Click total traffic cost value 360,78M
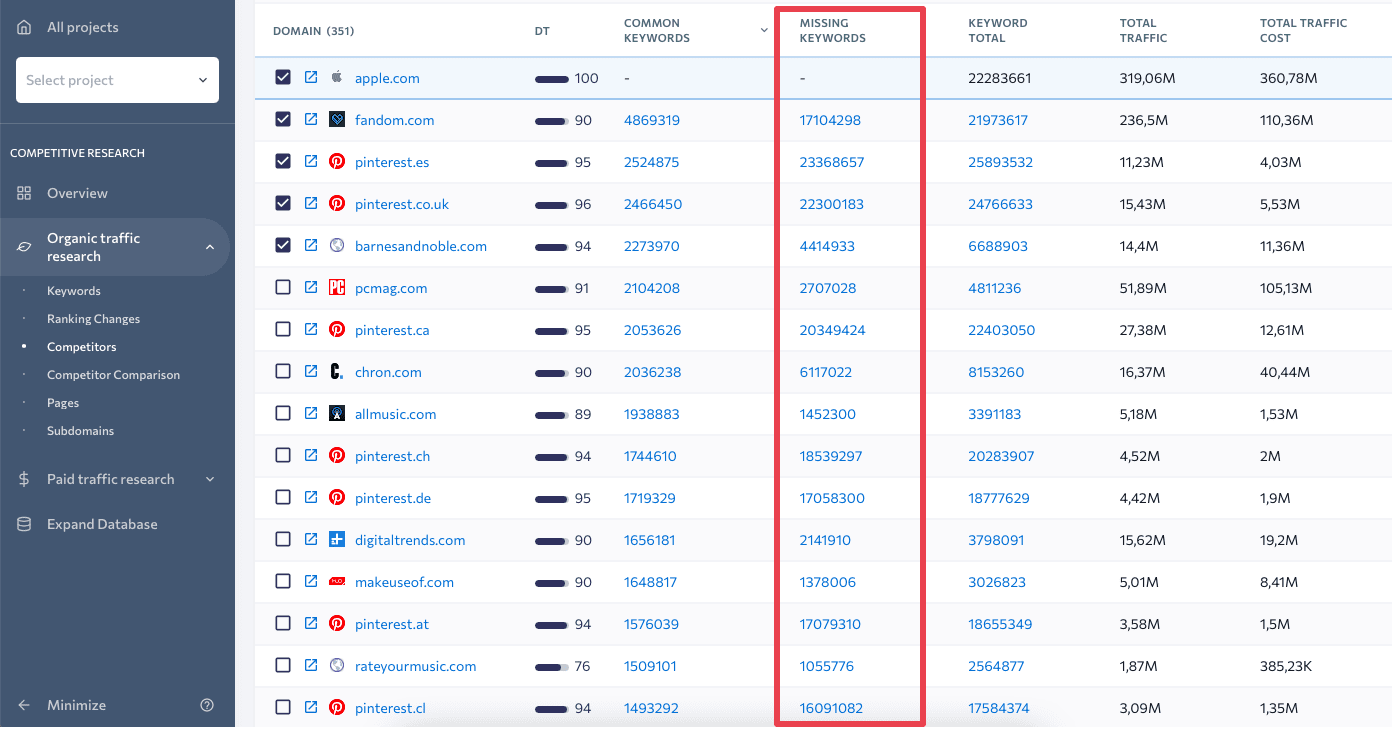This screenshot has height=729, width=1392. (1288, 78)
